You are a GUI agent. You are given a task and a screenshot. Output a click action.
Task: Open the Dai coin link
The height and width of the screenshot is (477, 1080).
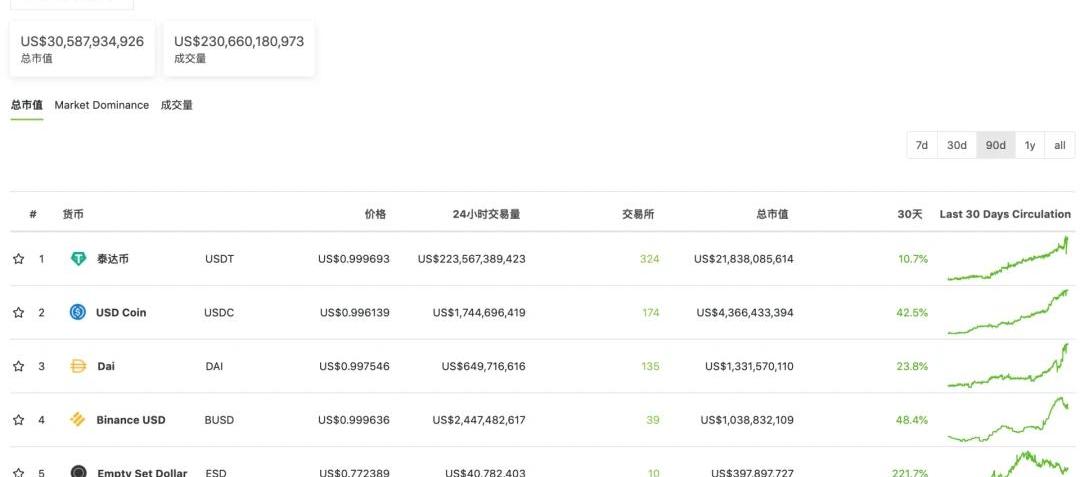[x=106, y=366]
